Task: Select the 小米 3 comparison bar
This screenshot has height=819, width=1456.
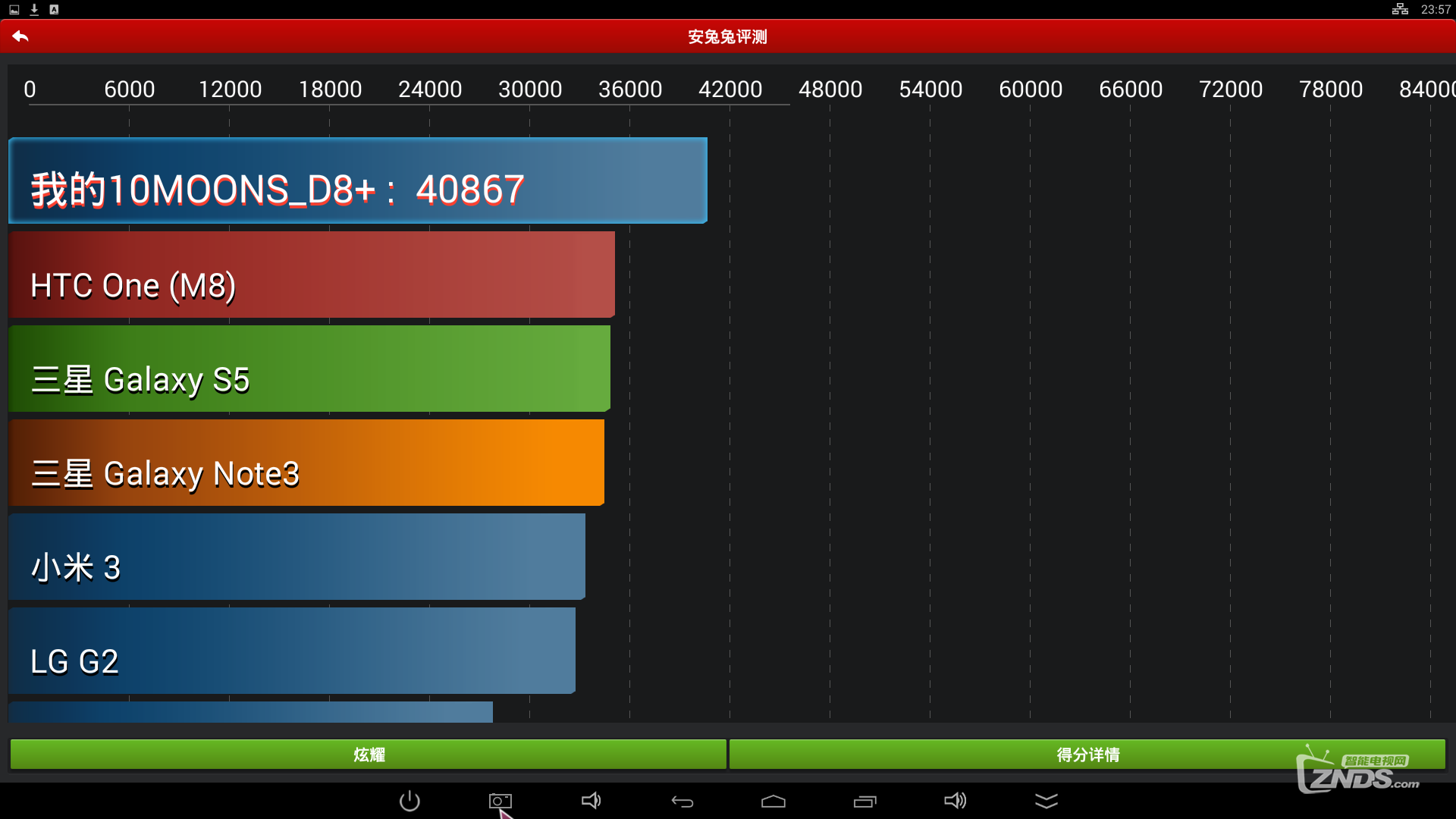Action: 297,557
